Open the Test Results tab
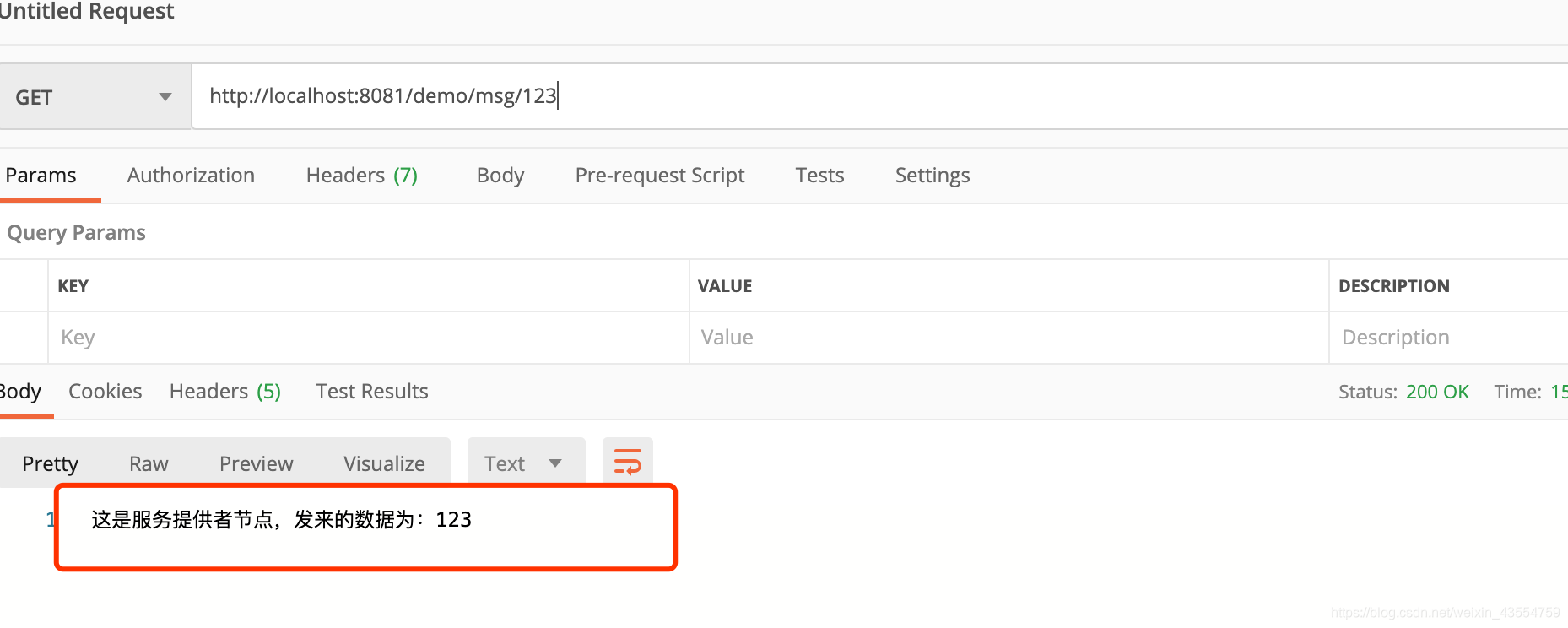This screenshot has height=628, width=1568. click(x=372, y=392)
